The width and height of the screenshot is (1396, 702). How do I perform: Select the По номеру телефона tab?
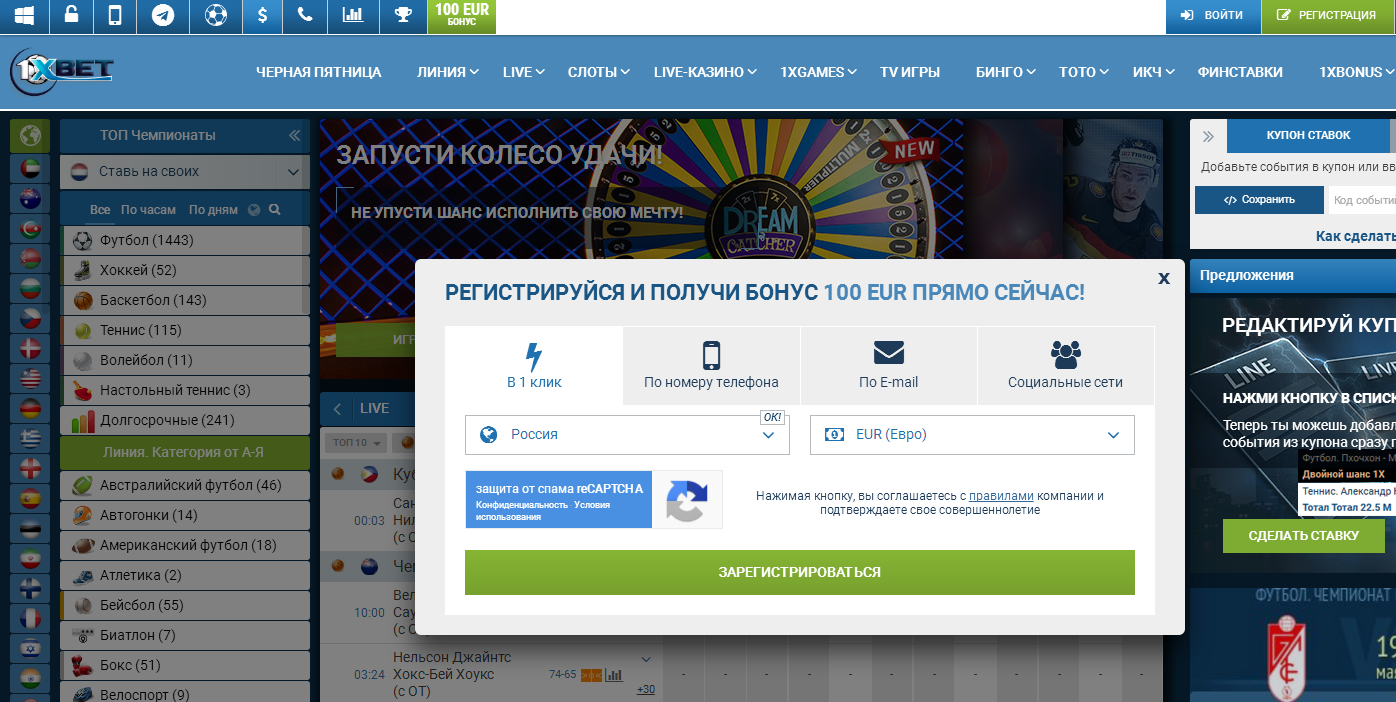(711, 366)
